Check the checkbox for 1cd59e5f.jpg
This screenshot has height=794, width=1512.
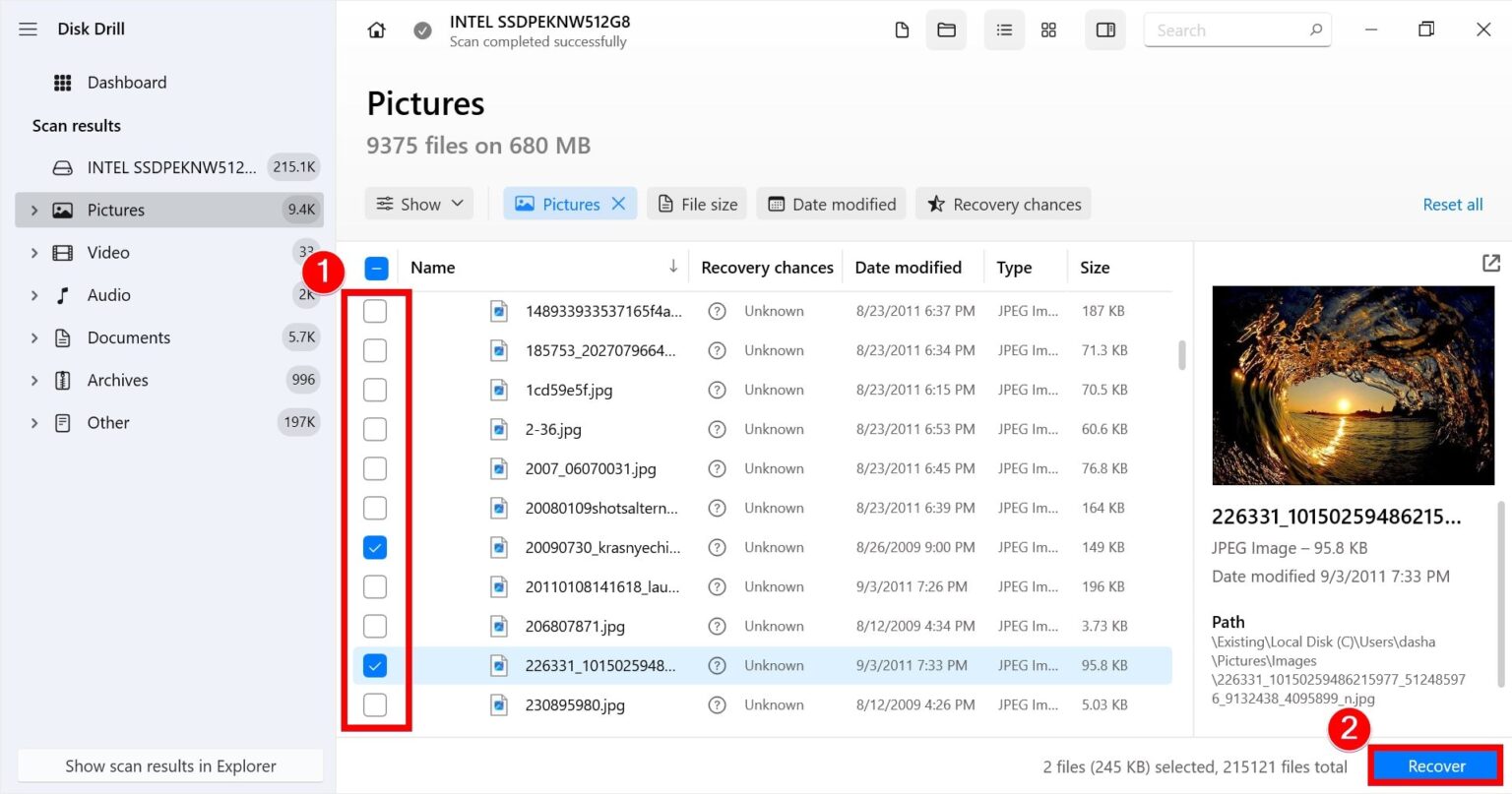[375, 390]
